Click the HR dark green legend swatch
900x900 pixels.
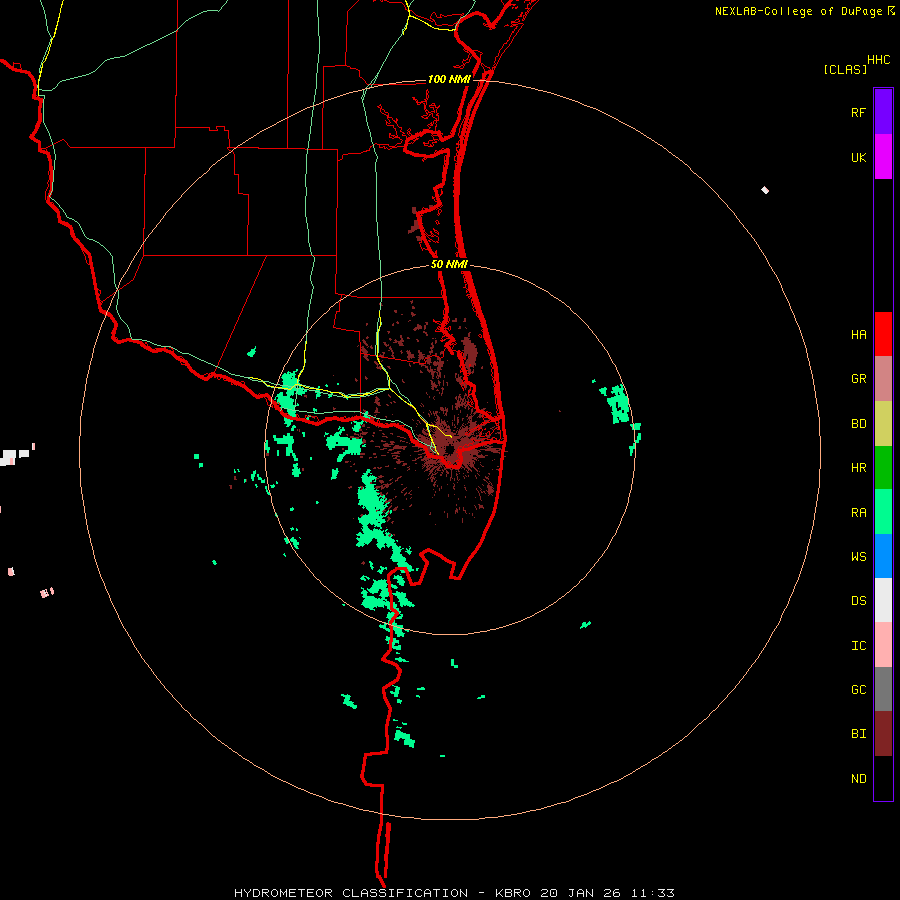pos(883,467)
